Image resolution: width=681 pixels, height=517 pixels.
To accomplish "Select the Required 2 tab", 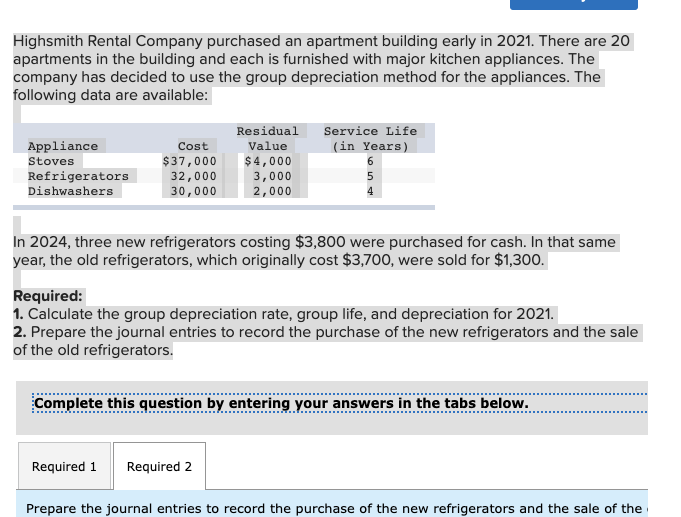I will pos(159,466).
